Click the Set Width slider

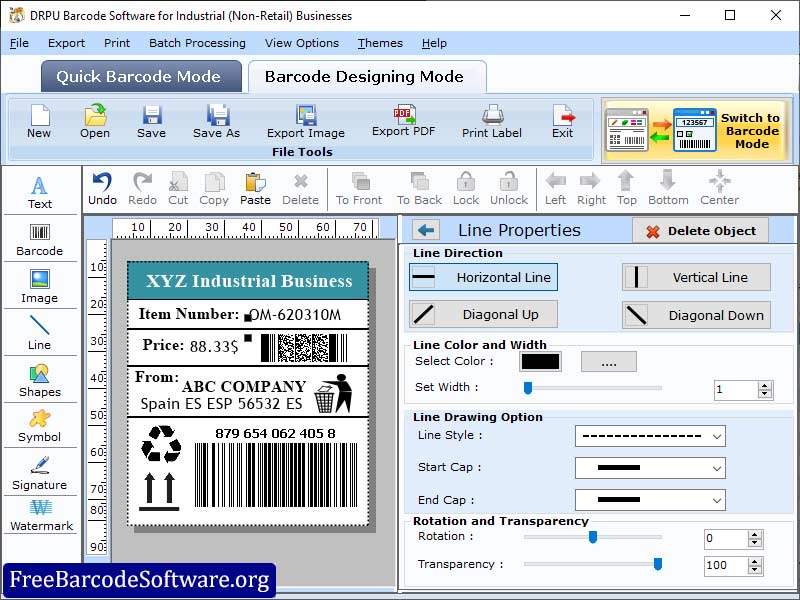(x=593, y=388)
